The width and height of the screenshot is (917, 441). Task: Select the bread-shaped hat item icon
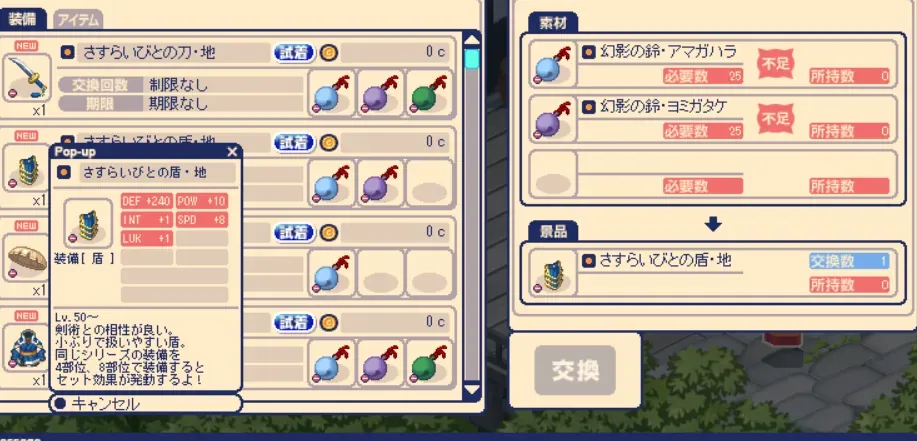(27, 259)
